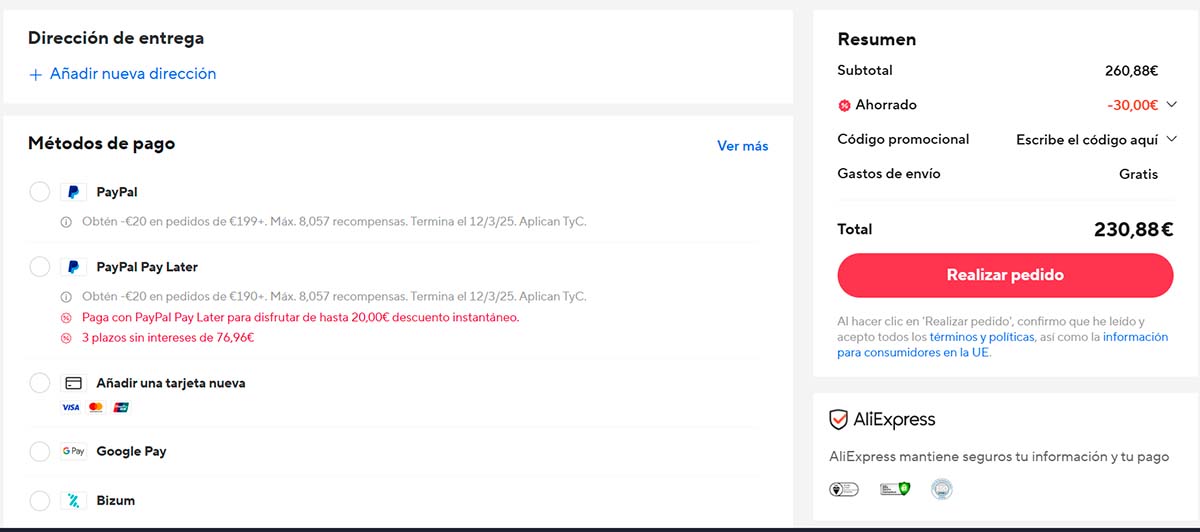Expand the Ahorrado savings details chevron
1200x532 pixels.
coord(1172,105)
